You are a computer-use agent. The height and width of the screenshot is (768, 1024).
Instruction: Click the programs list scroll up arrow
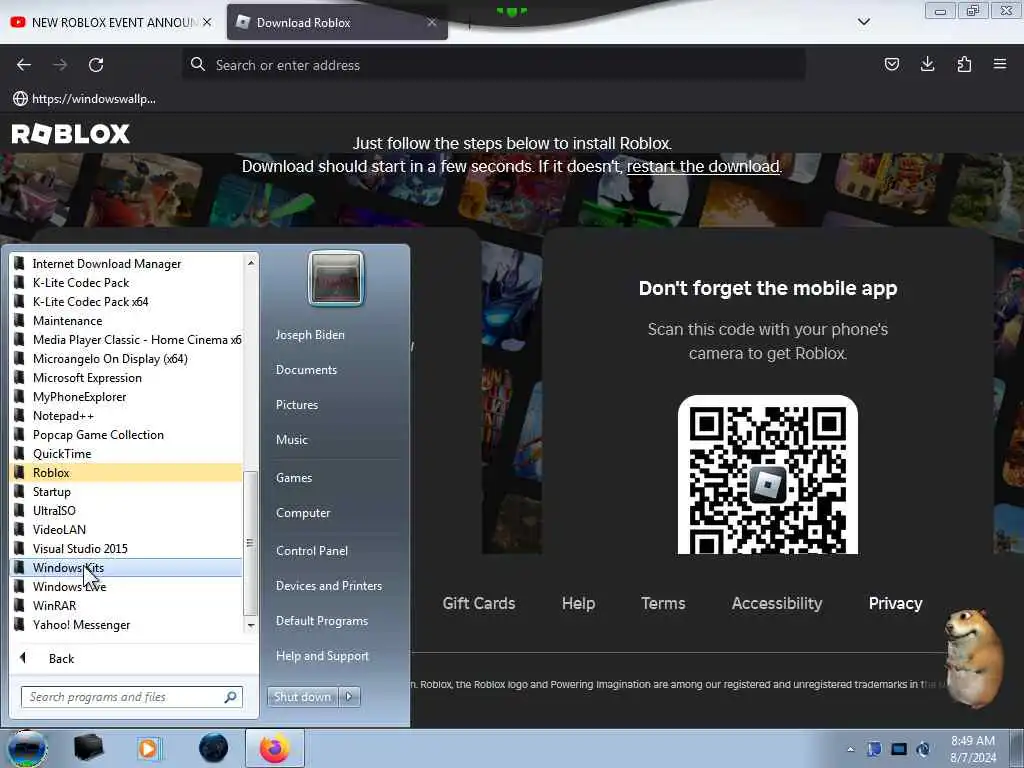(251, 263)
